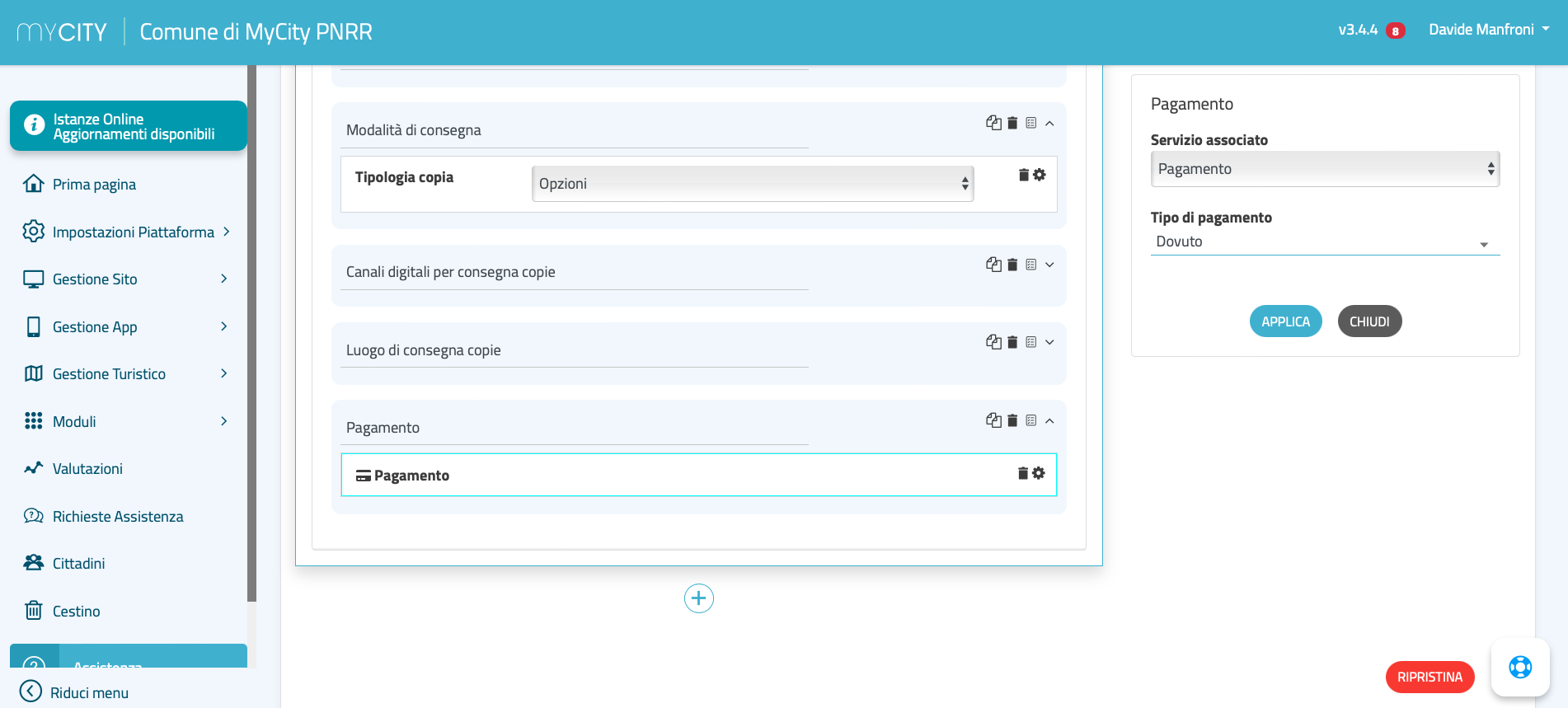1568x708 pixels.
Task: Open the Servizio associato dropdown
Action: tap(1324, 169)
